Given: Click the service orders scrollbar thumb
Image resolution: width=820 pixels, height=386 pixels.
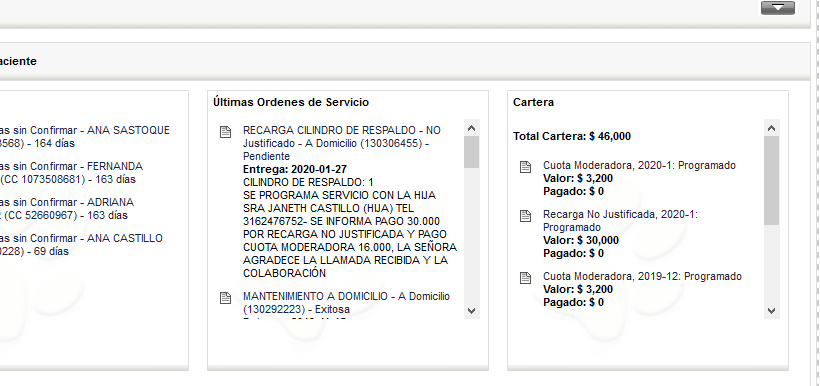Looking at the screenshot, I should point(472,152).
